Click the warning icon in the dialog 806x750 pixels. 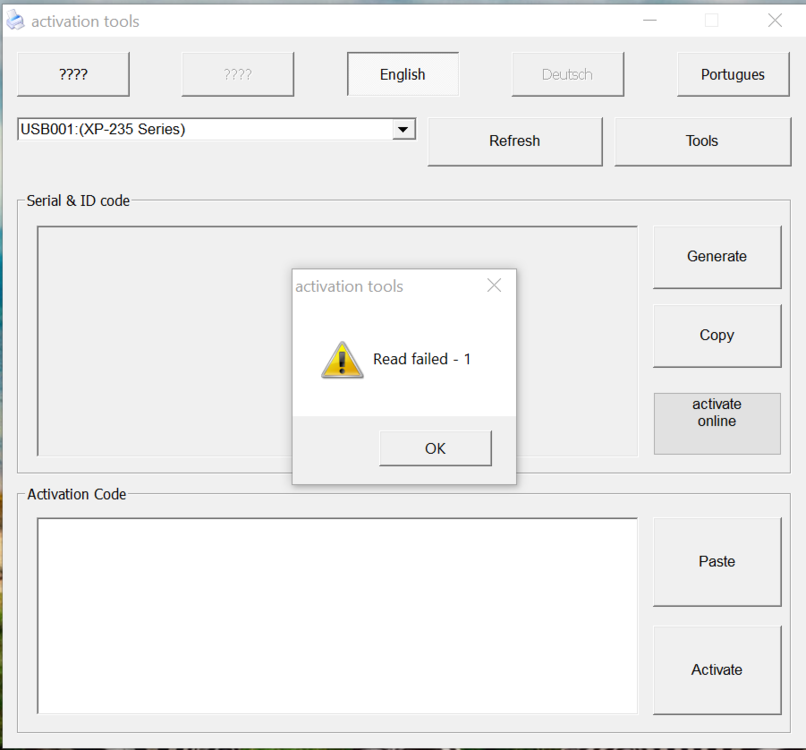(x=342, y=359)
